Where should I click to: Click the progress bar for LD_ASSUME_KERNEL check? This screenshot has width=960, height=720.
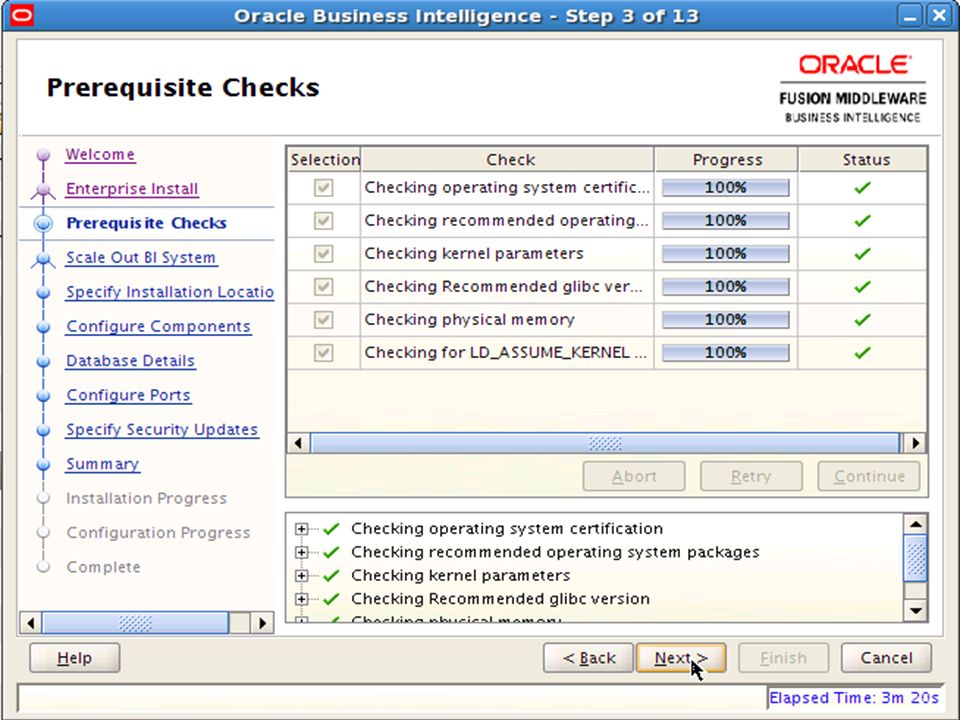726,353
